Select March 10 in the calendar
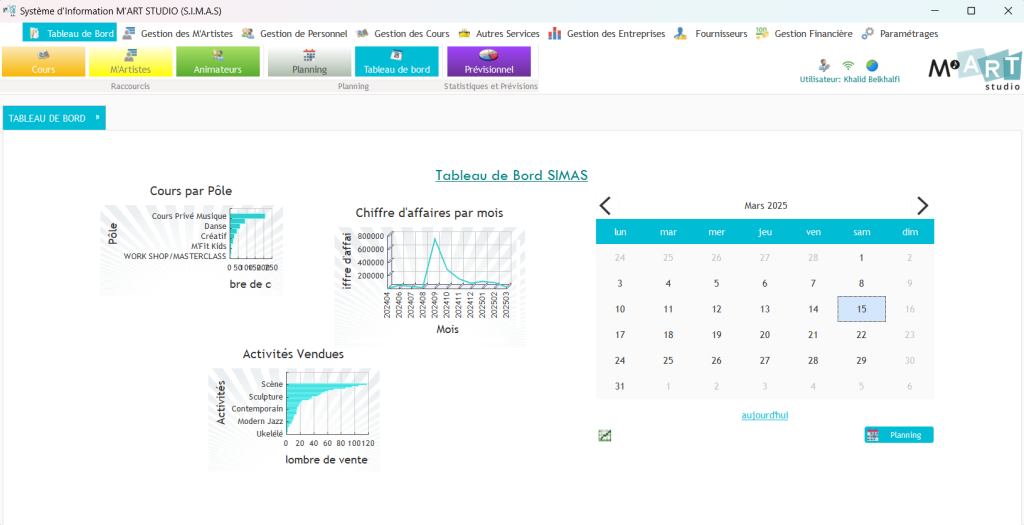Screen dimensions: 1024x525 click(x=620, y=309)
